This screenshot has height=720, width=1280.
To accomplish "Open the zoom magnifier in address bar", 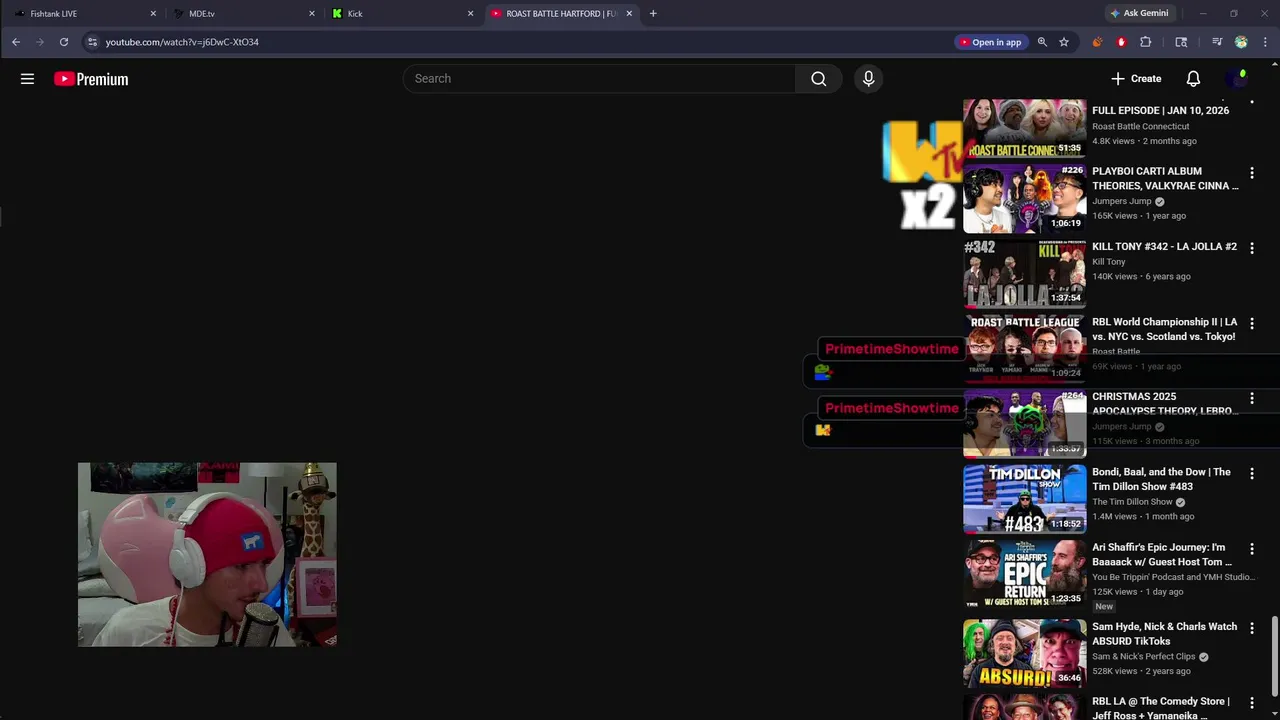I will pos(1042,42).
